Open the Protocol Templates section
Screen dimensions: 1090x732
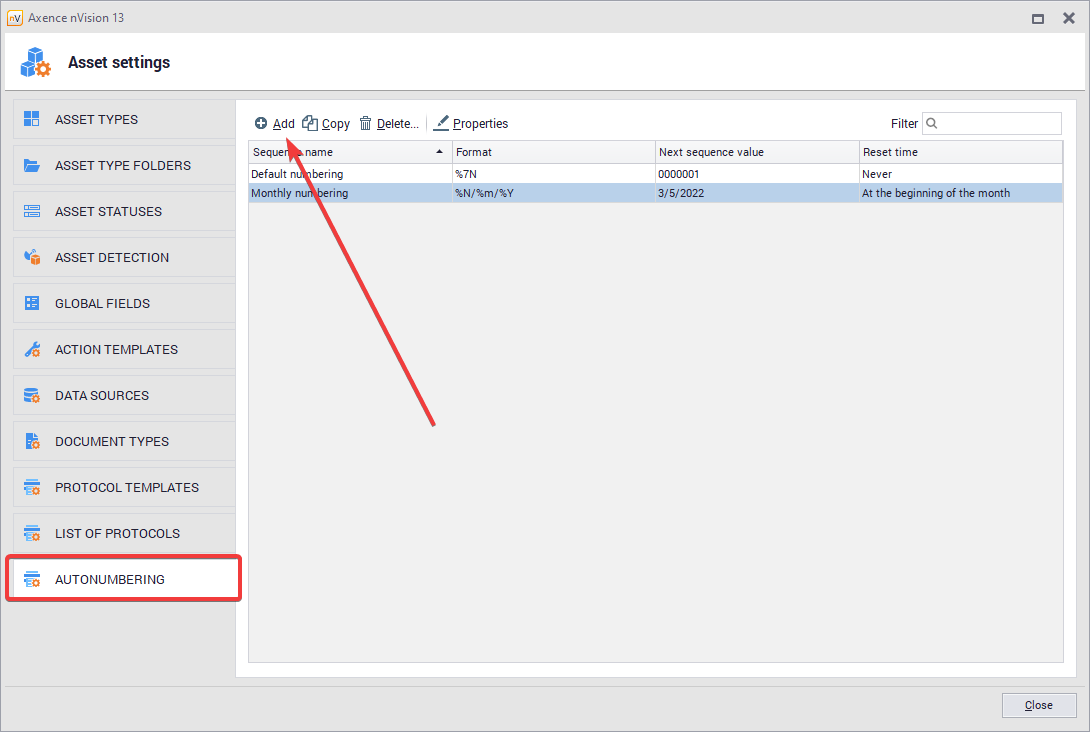(125, 488)
